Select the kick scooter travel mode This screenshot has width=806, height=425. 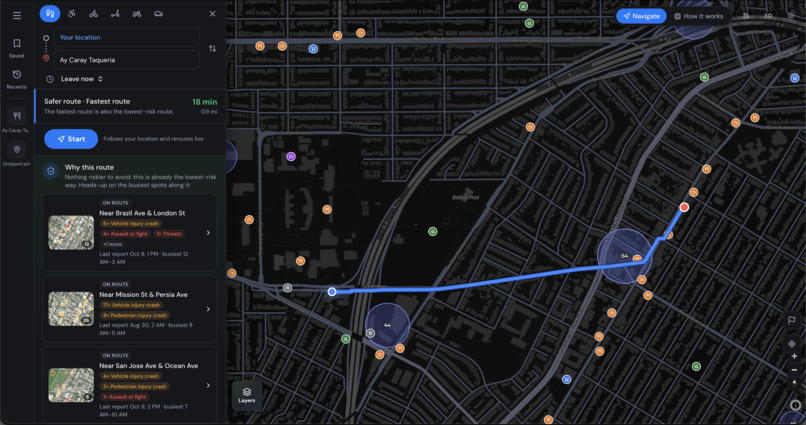click(x=115, y=14)
